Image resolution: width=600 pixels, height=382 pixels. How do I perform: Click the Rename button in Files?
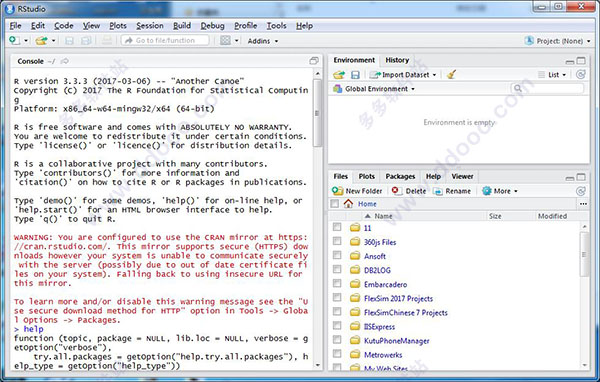coord(452,191)
